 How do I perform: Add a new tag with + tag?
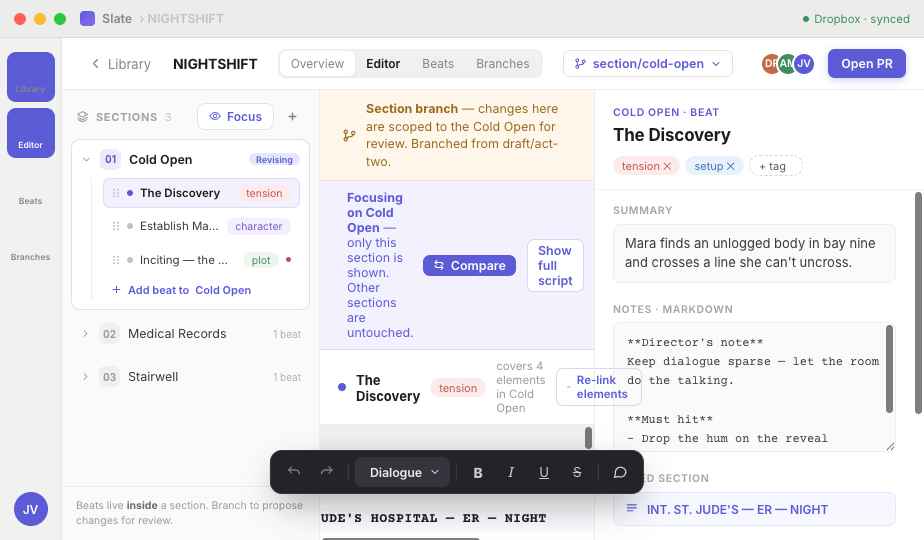pos(776,166)
